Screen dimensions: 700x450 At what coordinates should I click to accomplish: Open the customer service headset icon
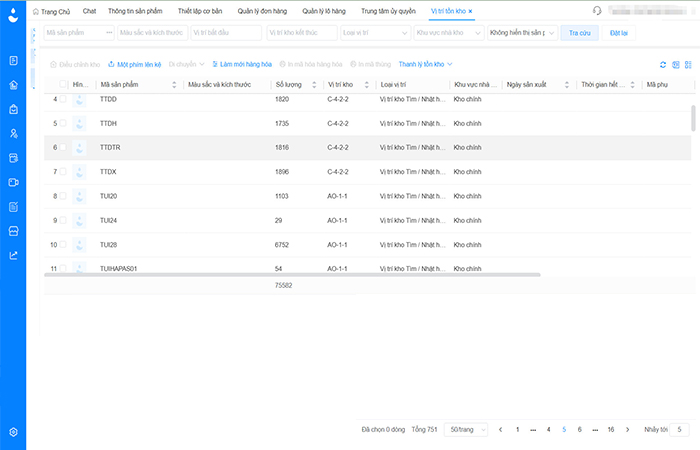pyautogui.click(x=597, y=10)
